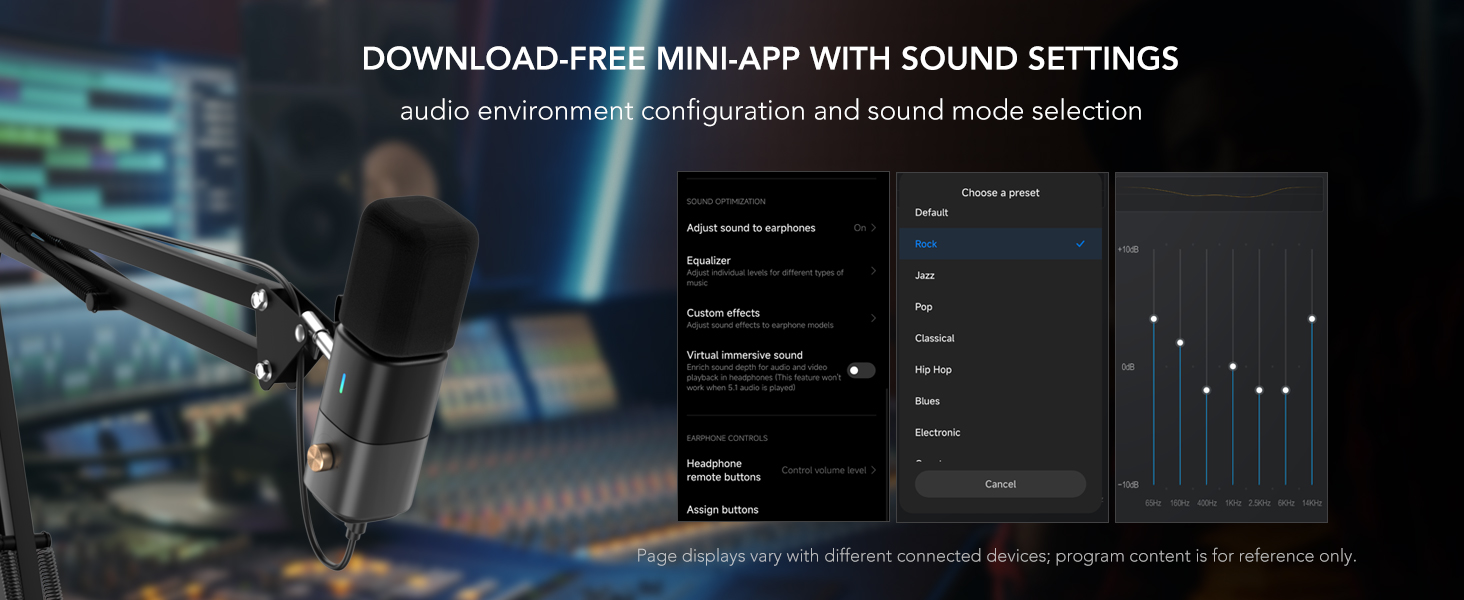Click the 2.5KHz equalizer slider handle

(x=1259, y=390)
